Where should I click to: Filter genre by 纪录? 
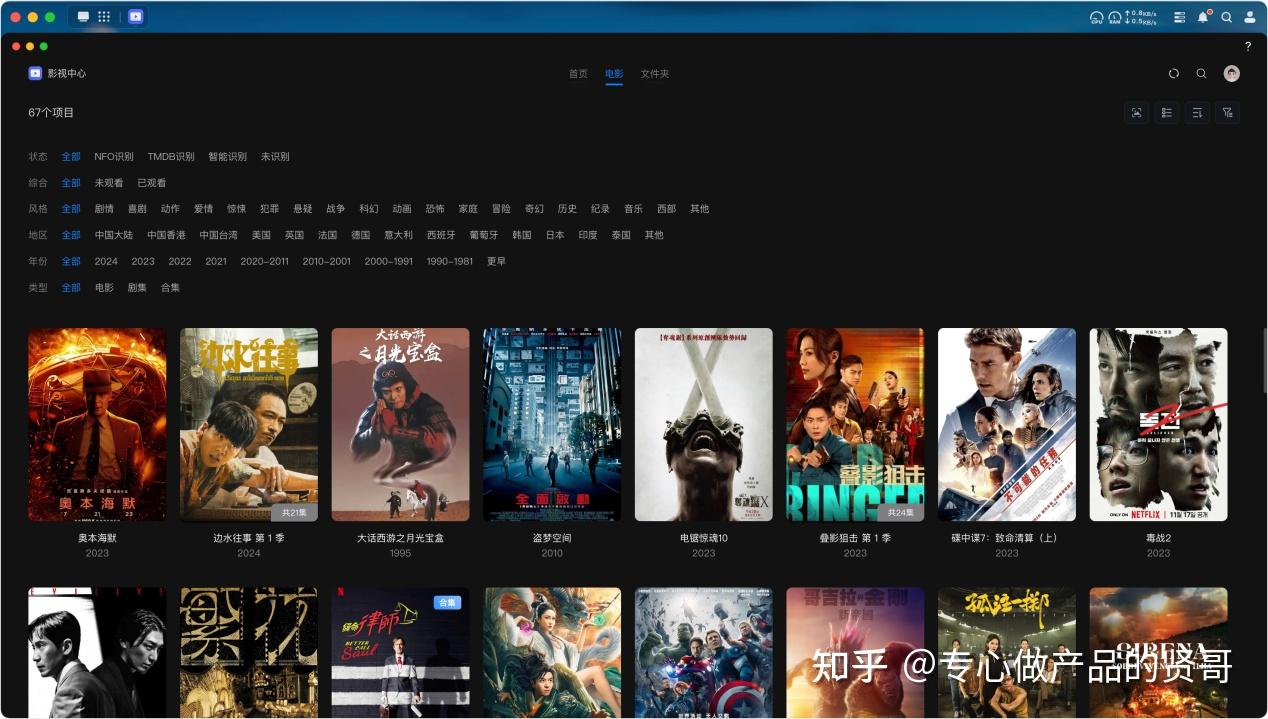600,209
